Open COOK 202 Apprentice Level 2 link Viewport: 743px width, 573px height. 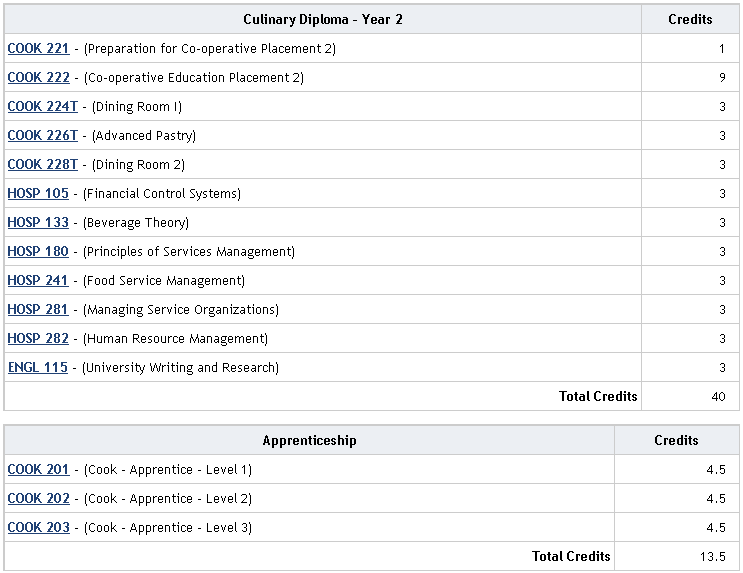tap(38, 498)
